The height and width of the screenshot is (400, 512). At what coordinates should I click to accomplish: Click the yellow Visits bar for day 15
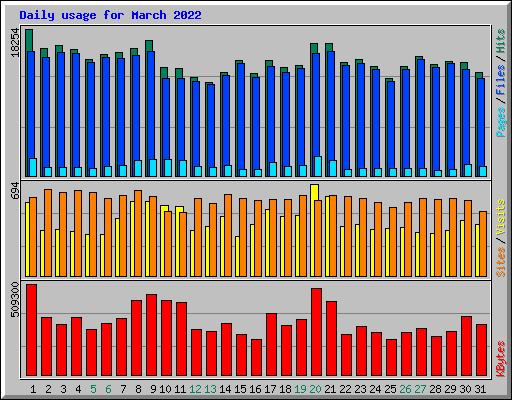point(237,256)
